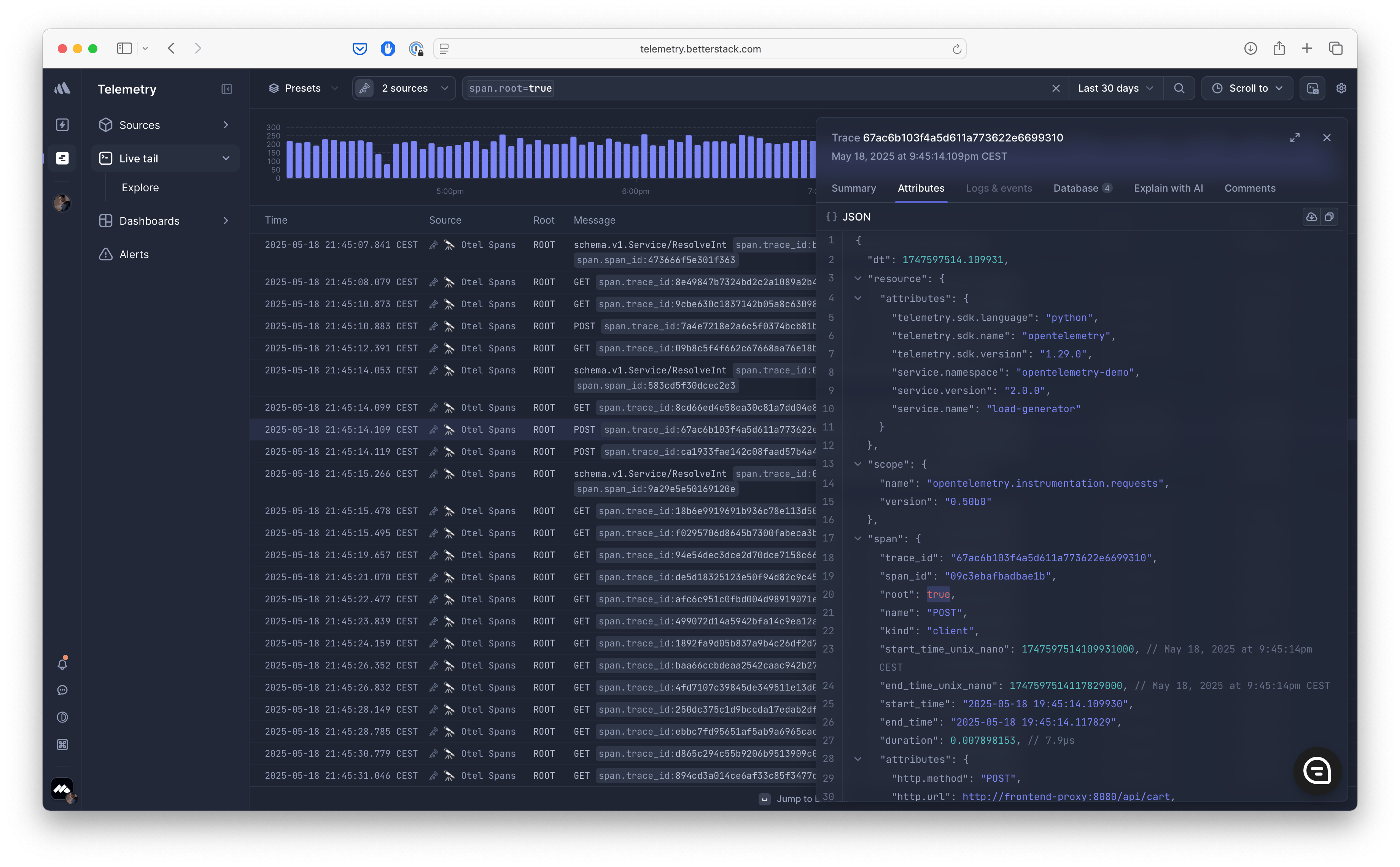Go back in Safari
This screenshot has width=1400, height=867.
[171, 49]
